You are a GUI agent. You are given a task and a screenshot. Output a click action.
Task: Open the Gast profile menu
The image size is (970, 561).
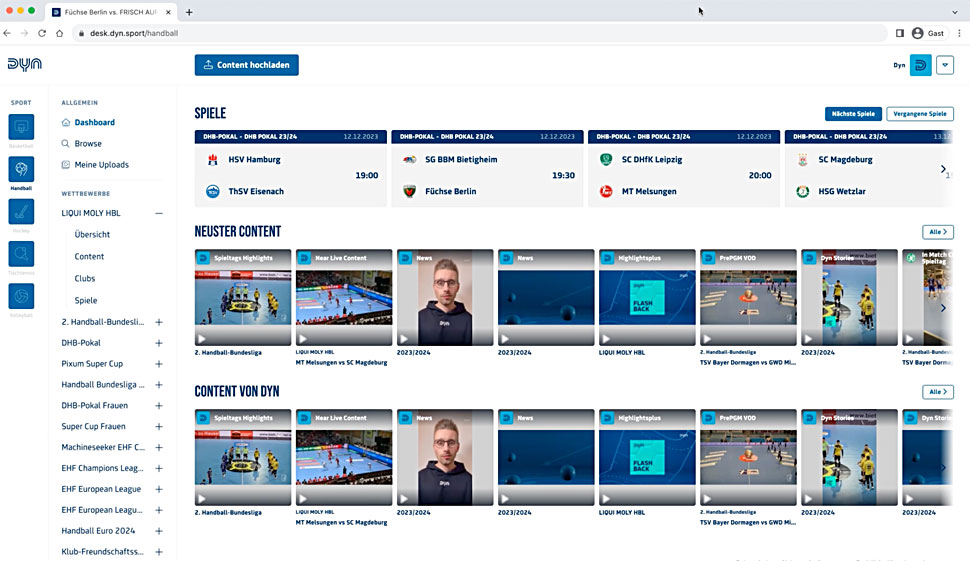(928, 33)
